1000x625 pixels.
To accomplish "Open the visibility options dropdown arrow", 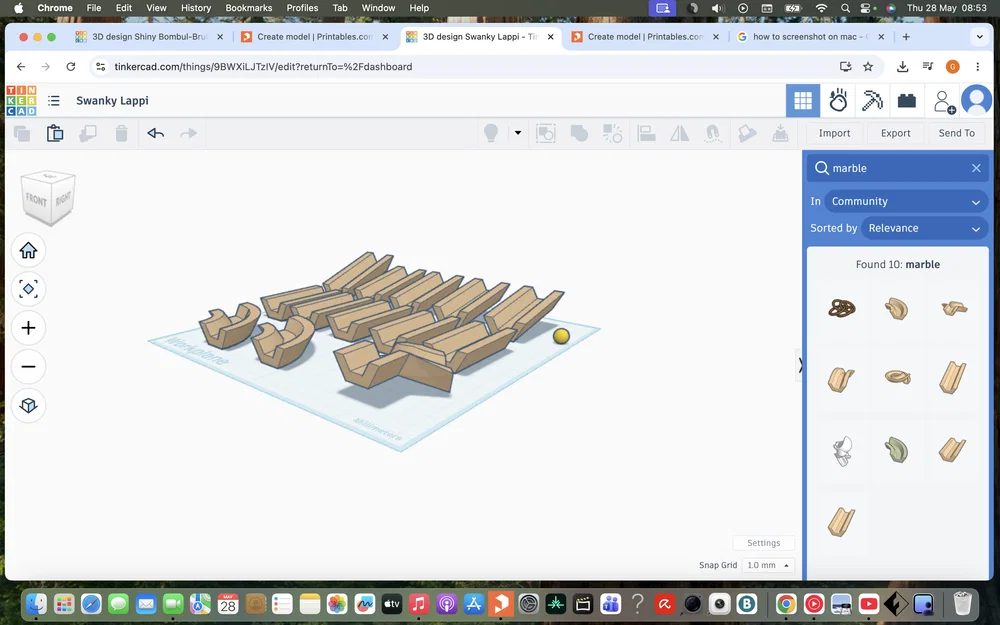I will 518,133.
